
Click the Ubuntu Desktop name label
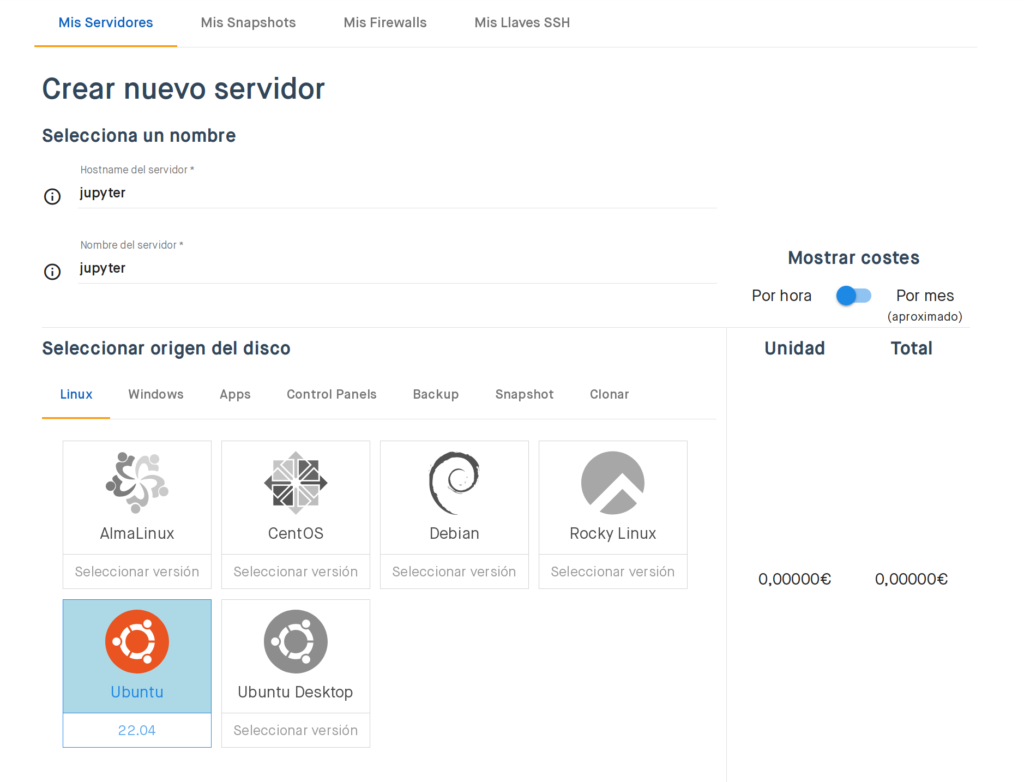click(x=295, y=692)
